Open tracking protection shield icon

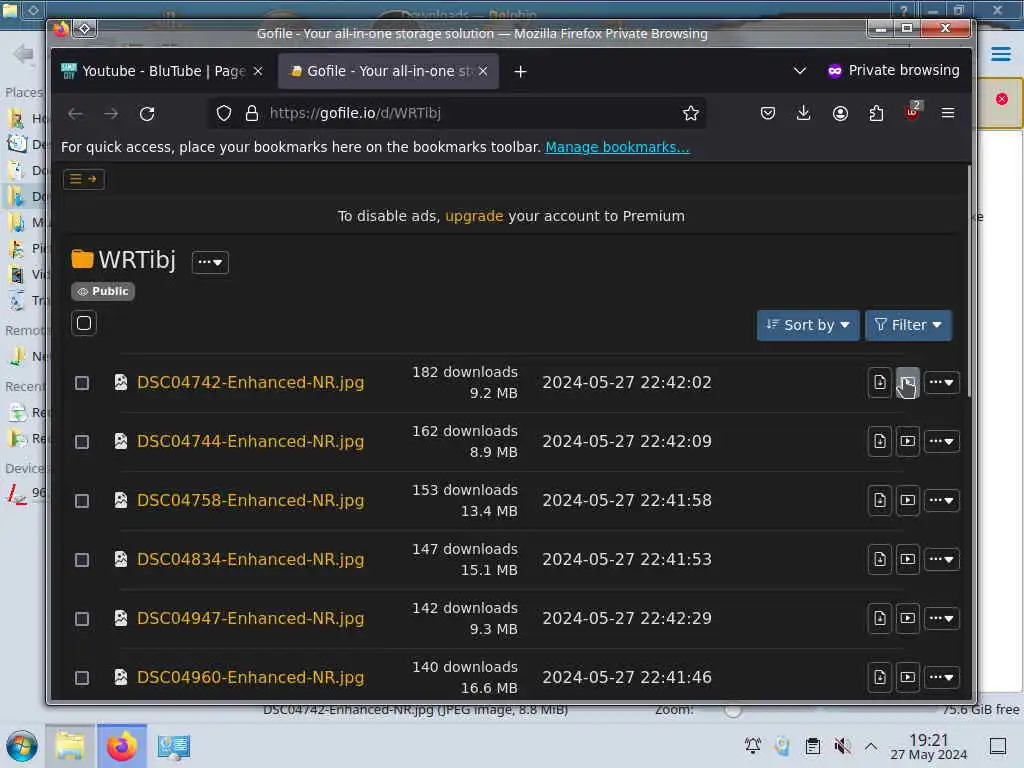click(224, 114)
